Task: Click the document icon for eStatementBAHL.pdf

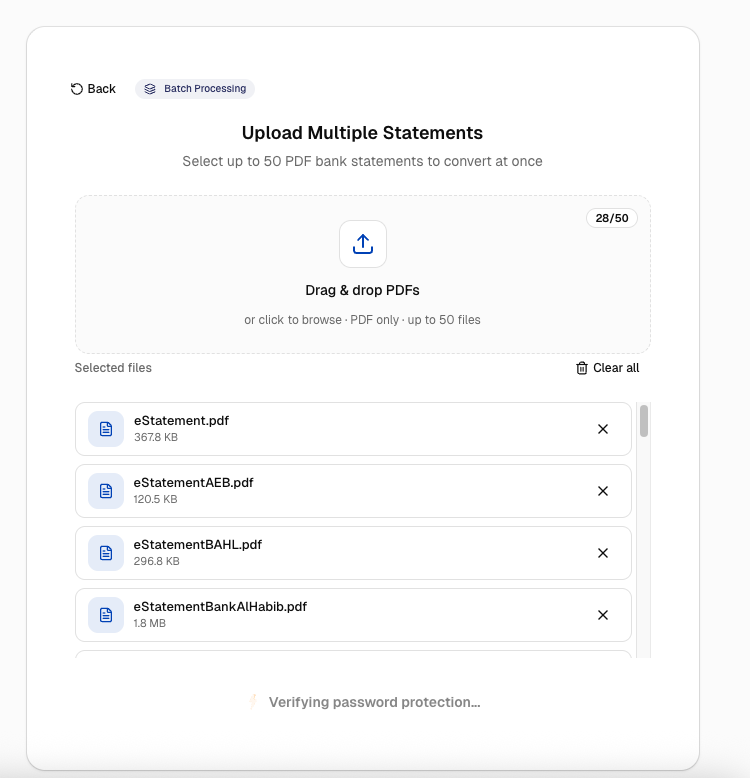Action: (106, 553)
